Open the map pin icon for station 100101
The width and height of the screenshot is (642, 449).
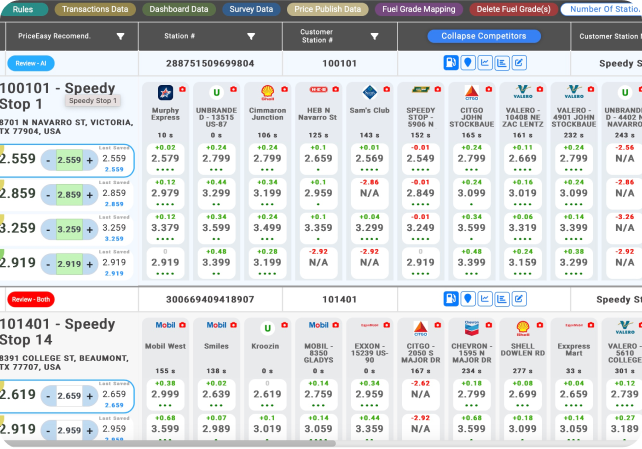click(x=467, y=62)
